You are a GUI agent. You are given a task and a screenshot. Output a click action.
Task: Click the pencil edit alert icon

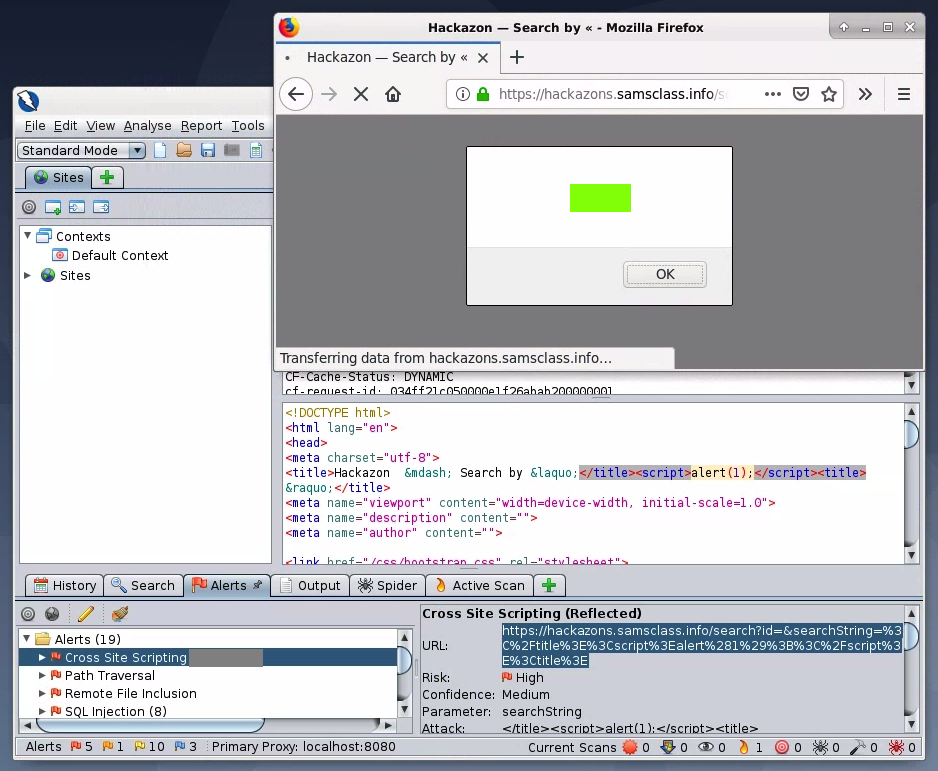86,614
